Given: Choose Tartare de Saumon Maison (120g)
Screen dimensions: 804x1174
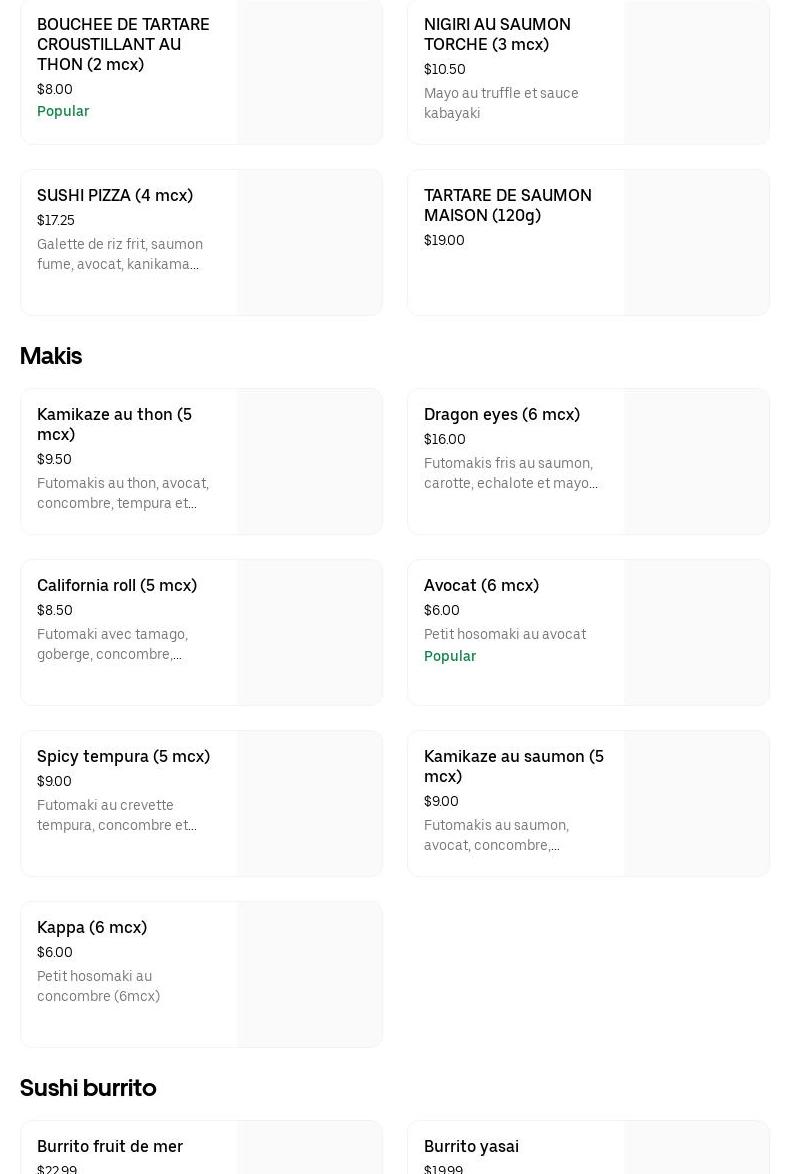Looking at the screenshot, I should click(507, 205).
